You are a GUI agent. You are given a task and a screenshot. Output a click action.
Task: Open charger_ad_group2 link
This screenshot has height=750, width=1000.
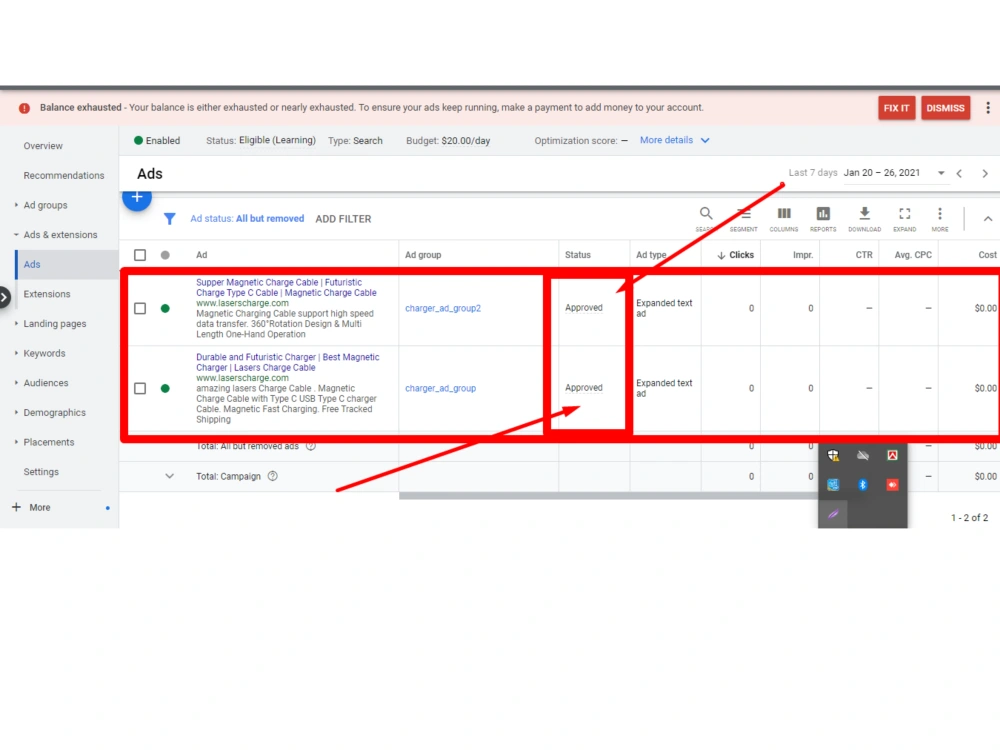click(443, 308)
